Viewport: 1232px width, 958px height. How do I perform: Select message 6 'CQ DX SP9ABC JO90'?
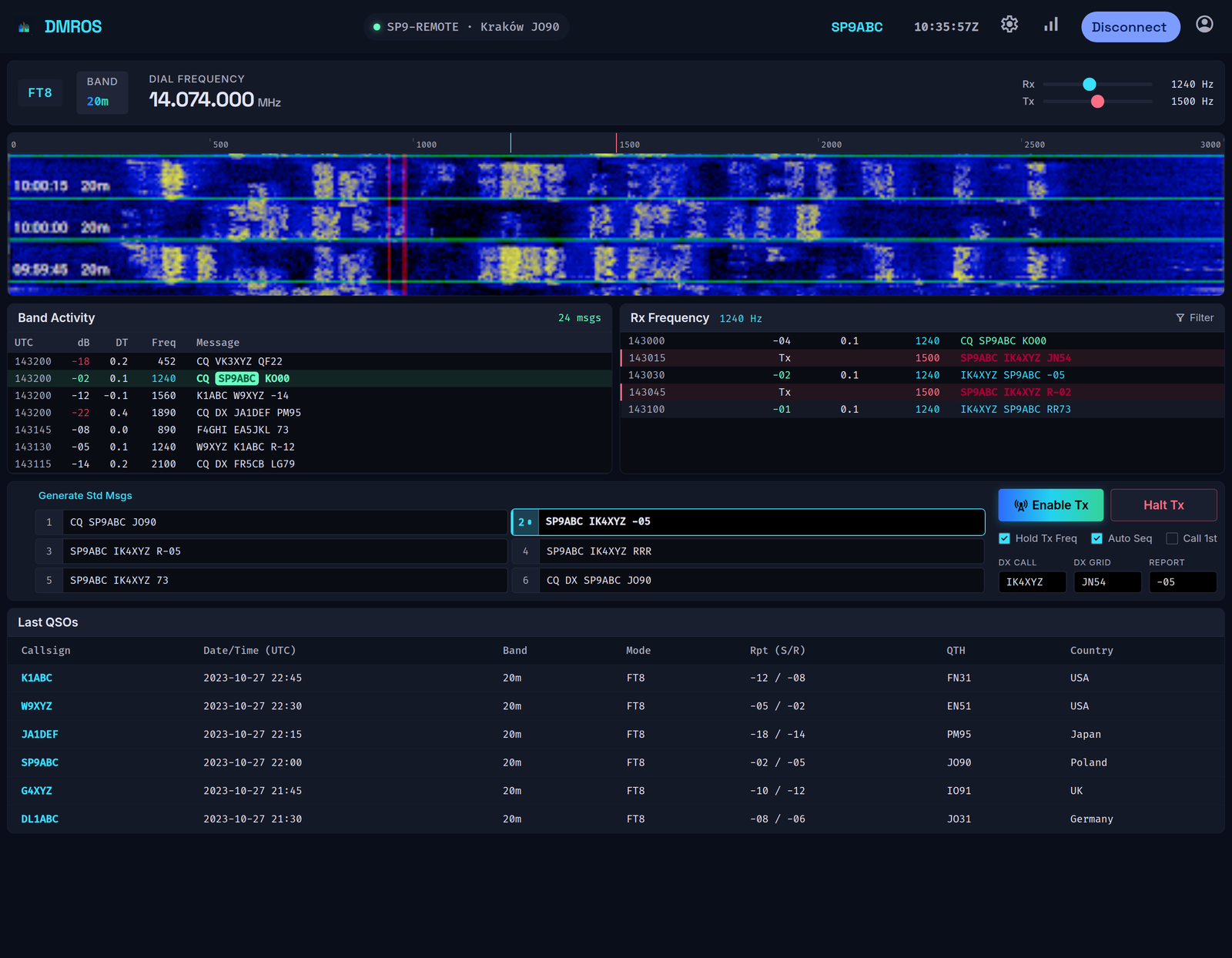point(748,581)
